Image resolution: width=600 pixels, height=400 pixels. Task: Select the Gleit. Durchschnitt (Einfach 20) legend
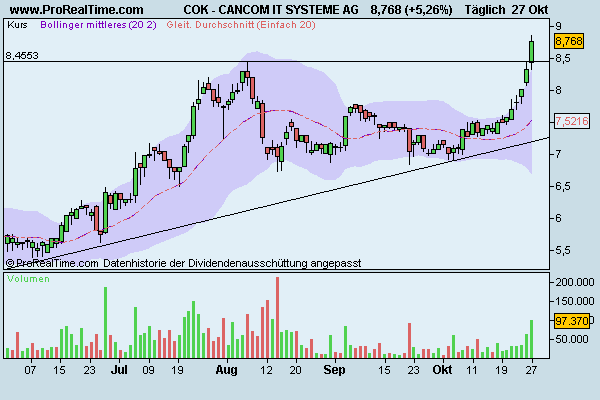(241, 25)
